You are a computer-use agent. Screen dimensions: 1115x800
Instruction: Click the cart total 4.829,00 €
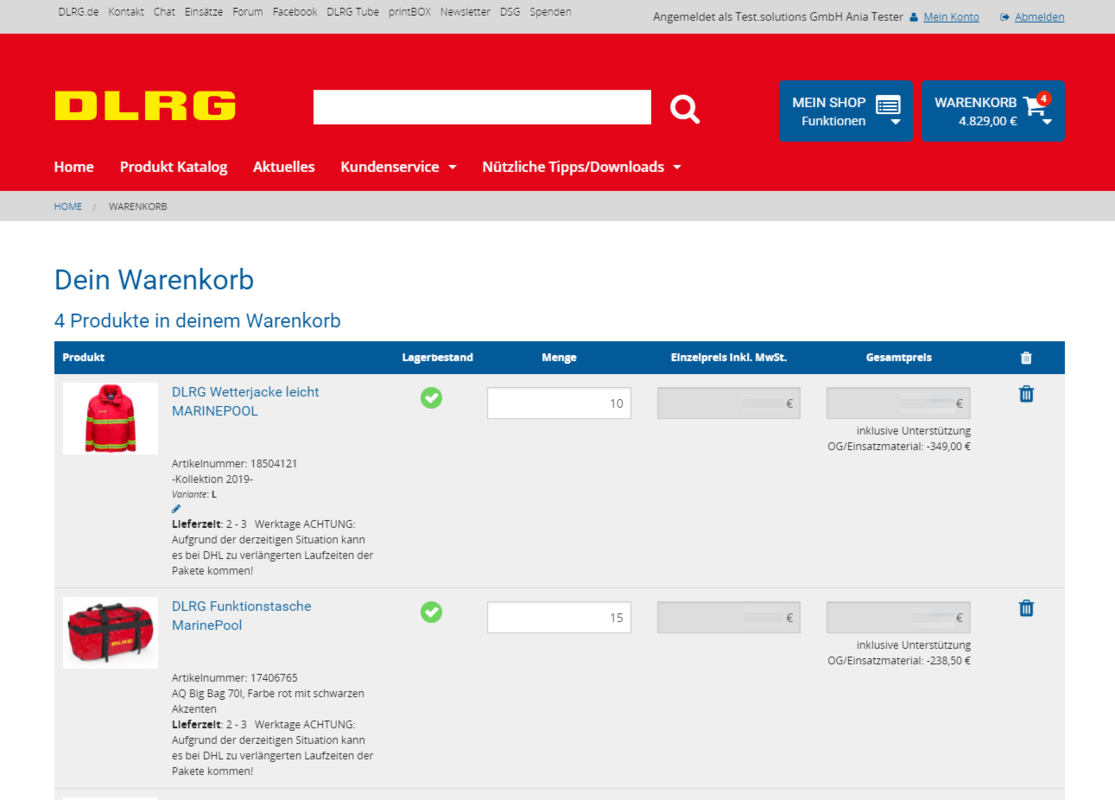(x=988, y=122)
